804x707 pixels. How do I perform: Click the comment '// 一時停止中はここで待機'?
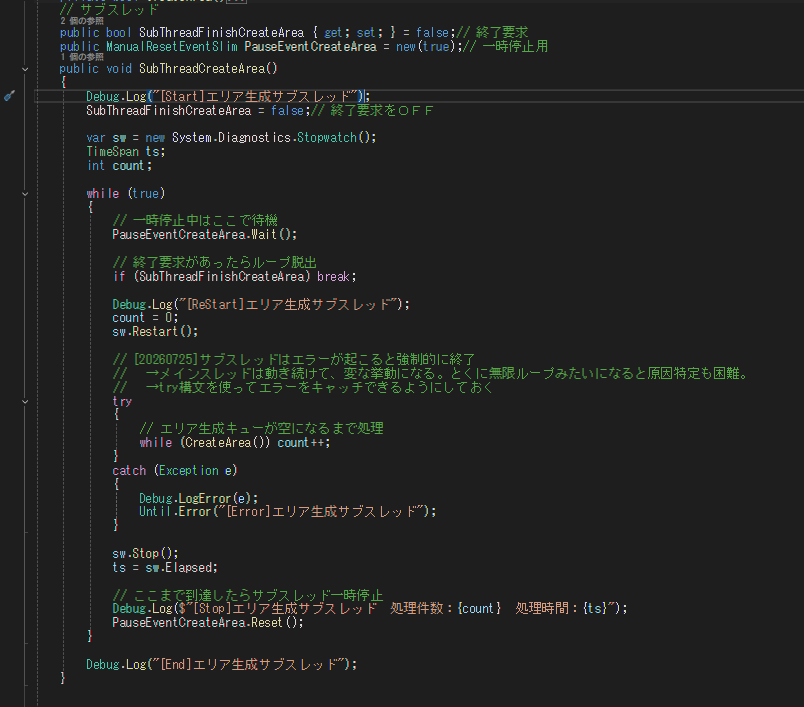tap(195, 221)
